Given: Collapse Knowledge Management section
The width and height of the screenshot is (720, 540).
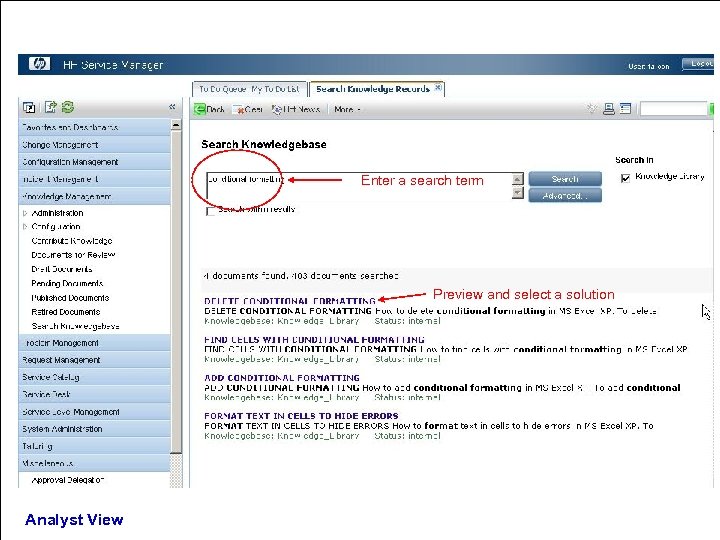Looking at the screenshot, I should click(95, 196).
